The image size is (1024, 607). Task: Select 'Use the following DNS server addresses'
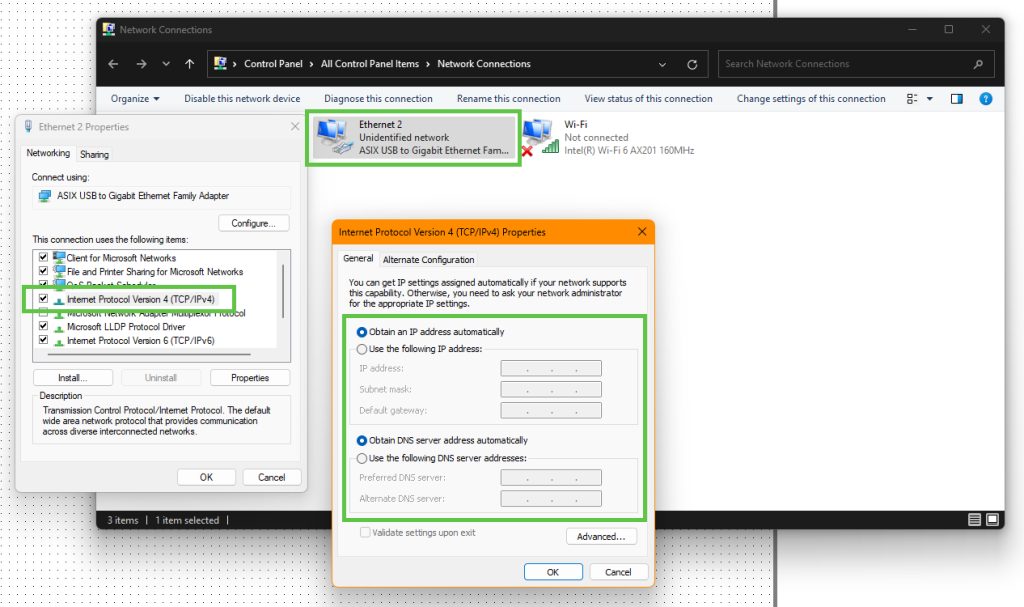coord(362,458)
